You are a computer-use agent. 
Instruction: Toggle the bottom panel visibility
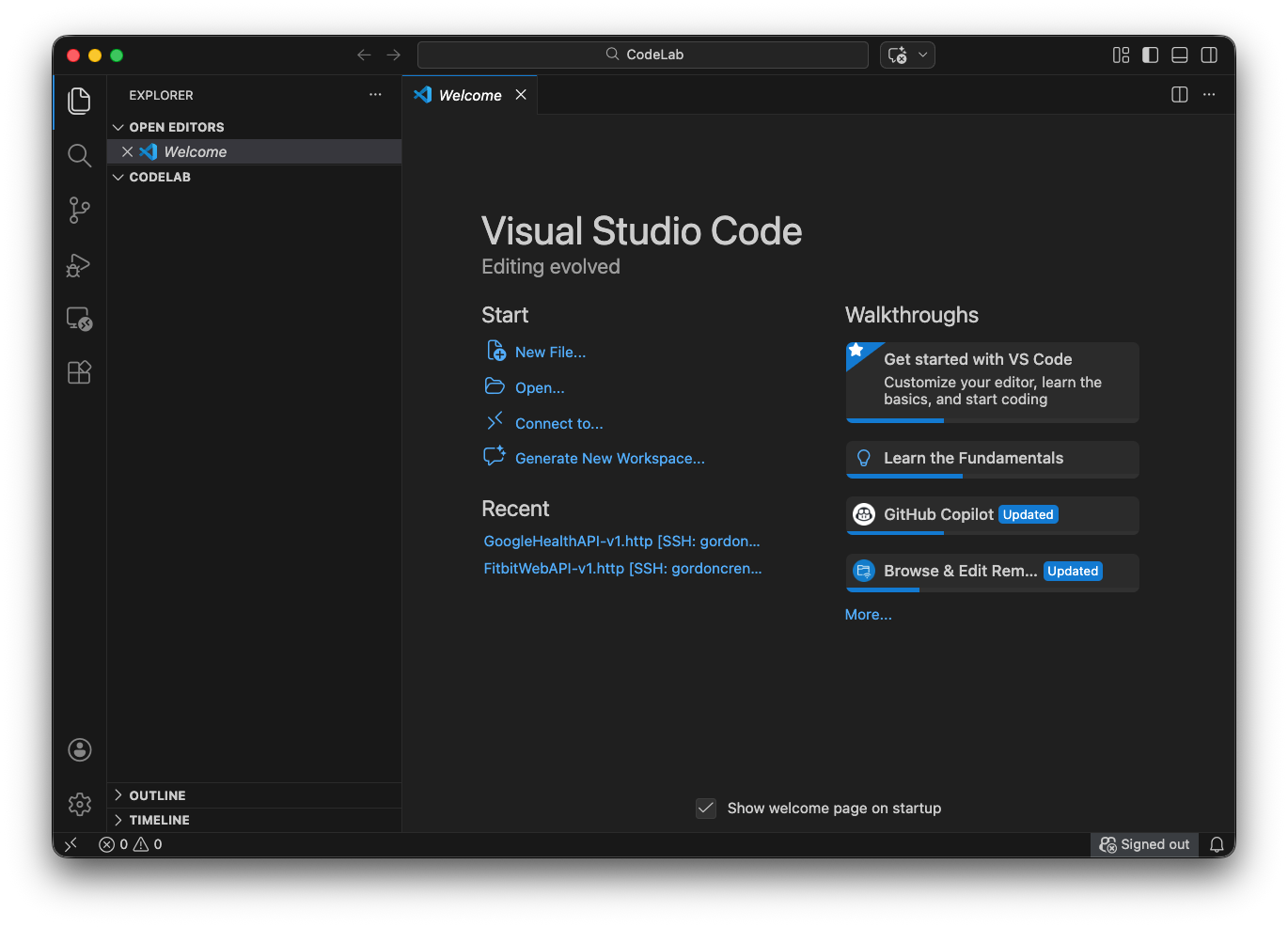pyautogui.click(x=1179, y=55)
